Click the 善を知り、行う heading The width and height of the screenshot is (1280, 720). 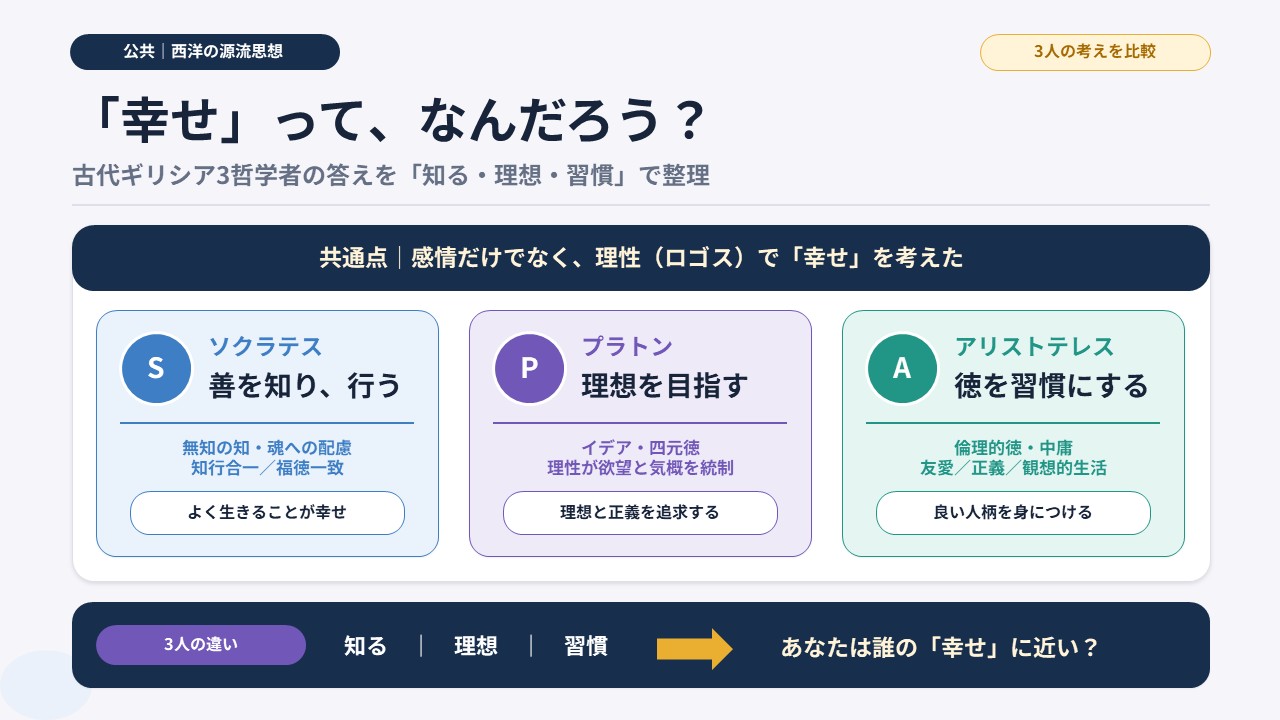pos(305,386)
